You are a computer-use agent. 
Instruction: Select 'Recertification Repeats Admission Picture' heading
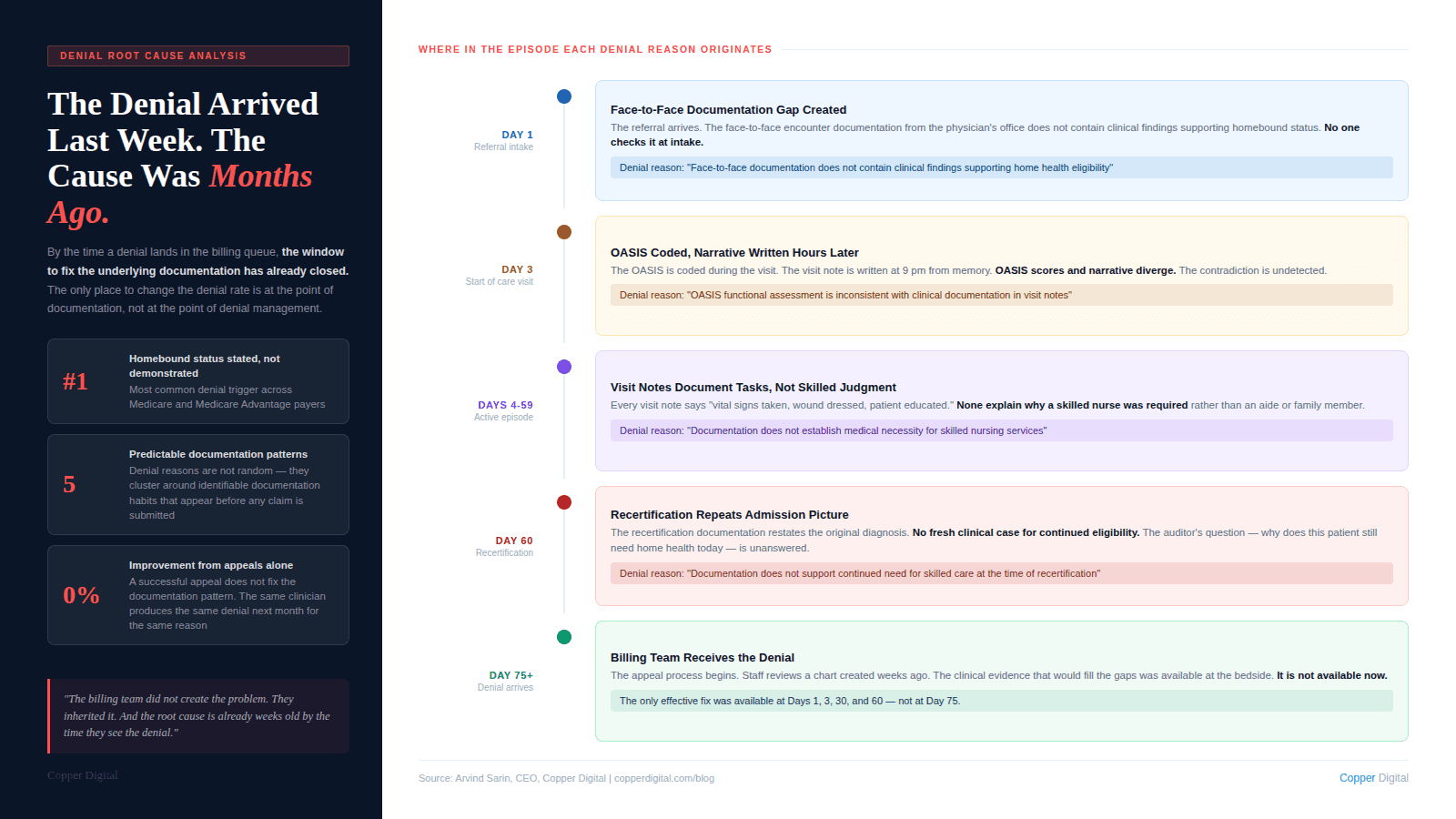[729, 514]
